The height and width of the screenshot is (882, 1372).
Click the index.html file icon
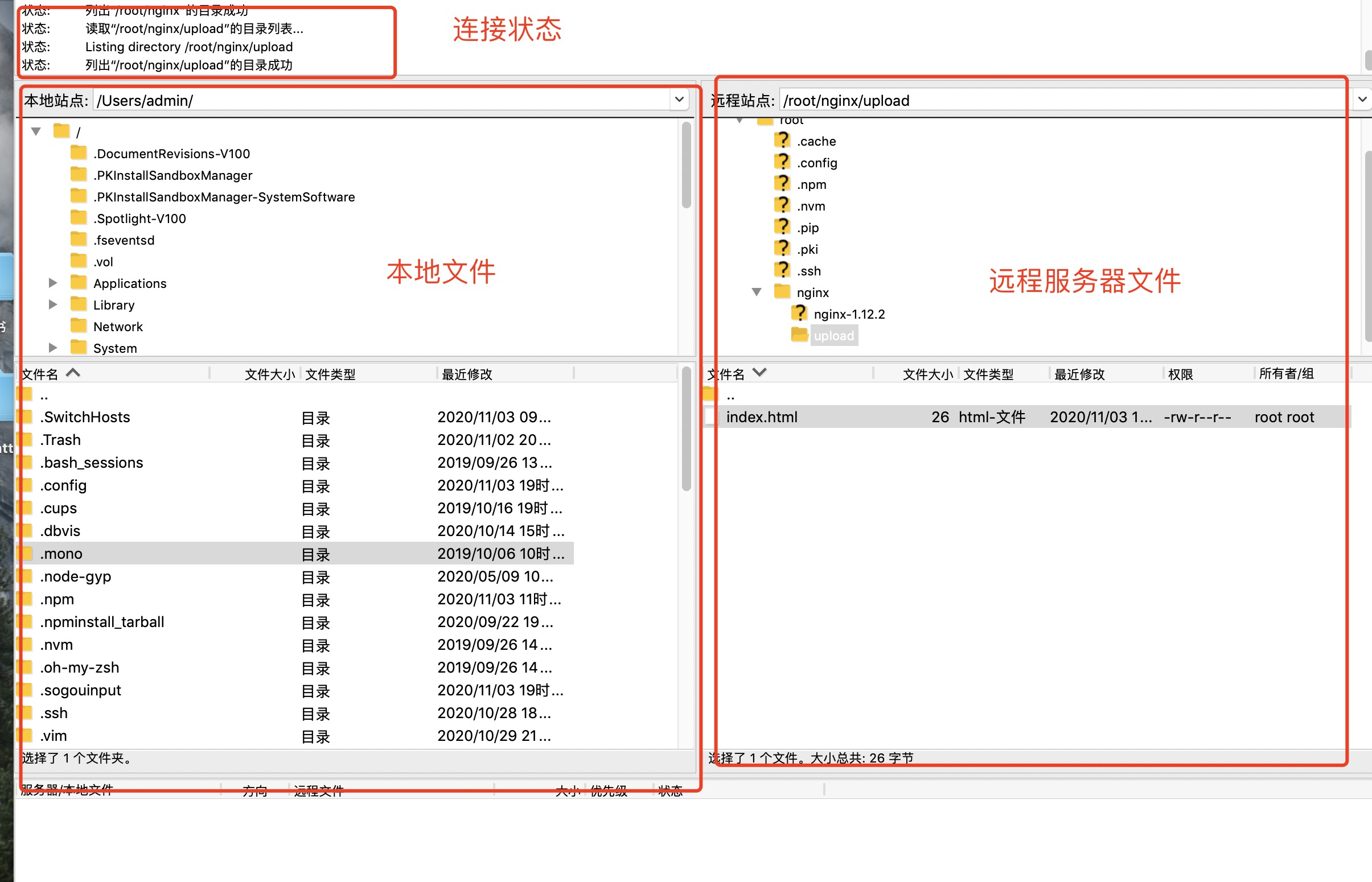click(x=711, y=417)
